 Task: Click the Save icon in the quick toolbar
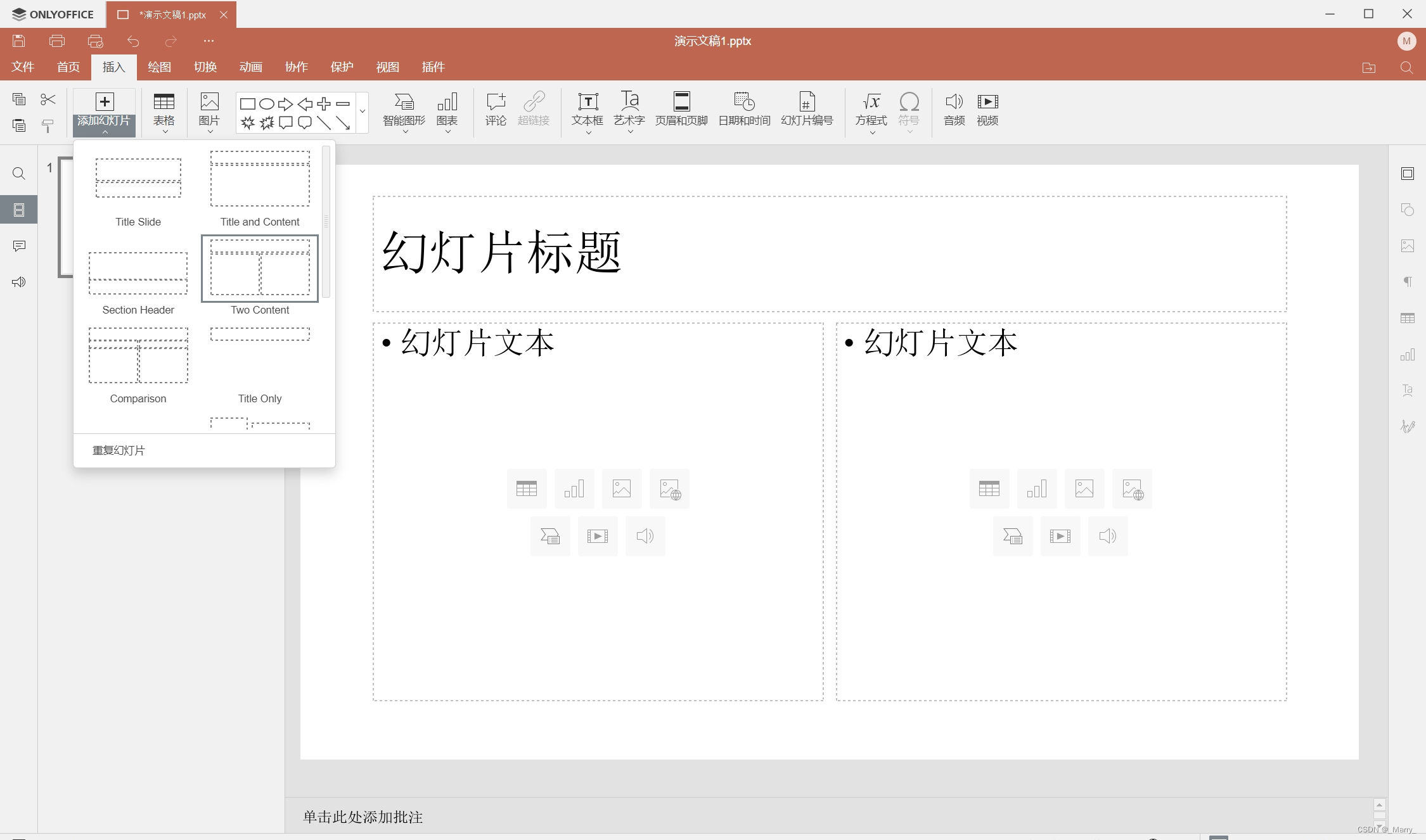pos(19,41)
